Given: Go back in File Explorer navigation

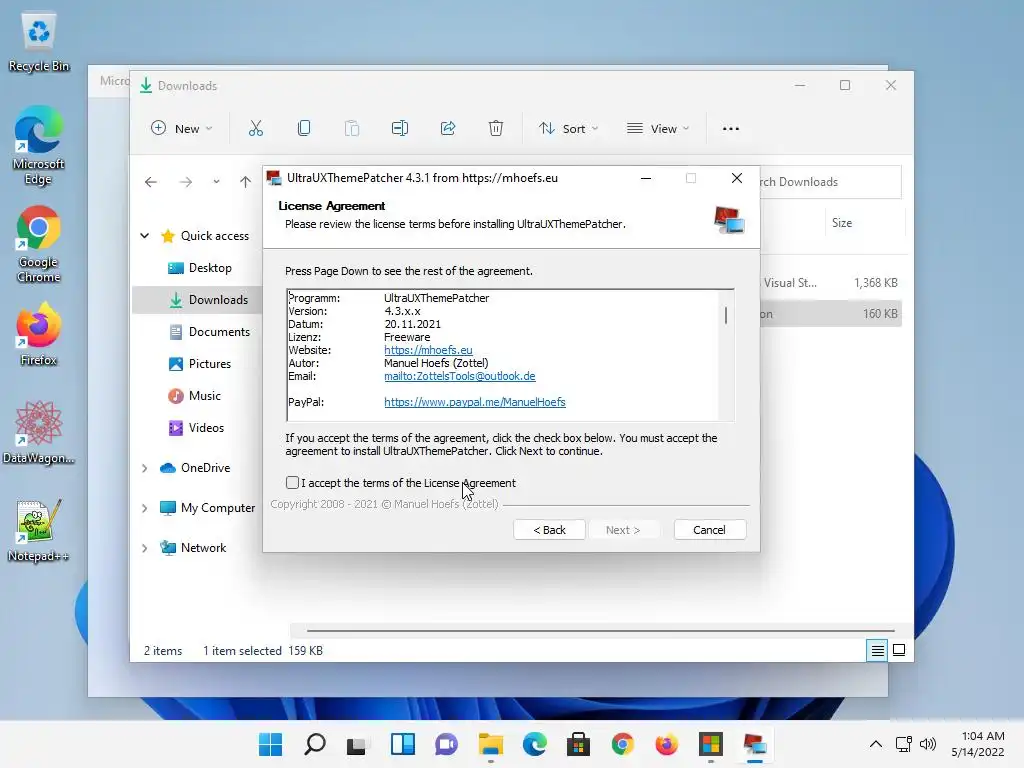Looking at the screenshot, I should (151, 182).
